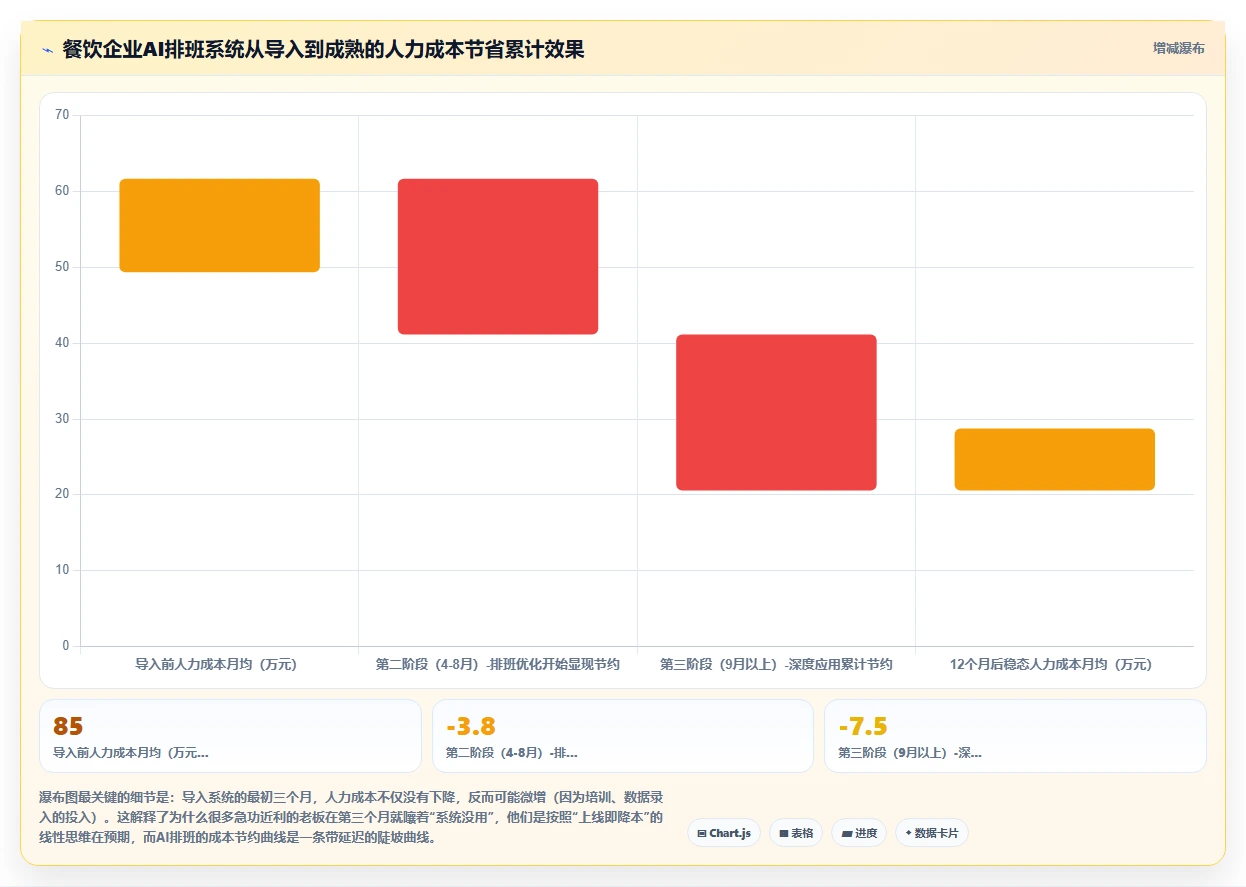
Task: Open the data card showing value 85
Action: click(230, 736)
